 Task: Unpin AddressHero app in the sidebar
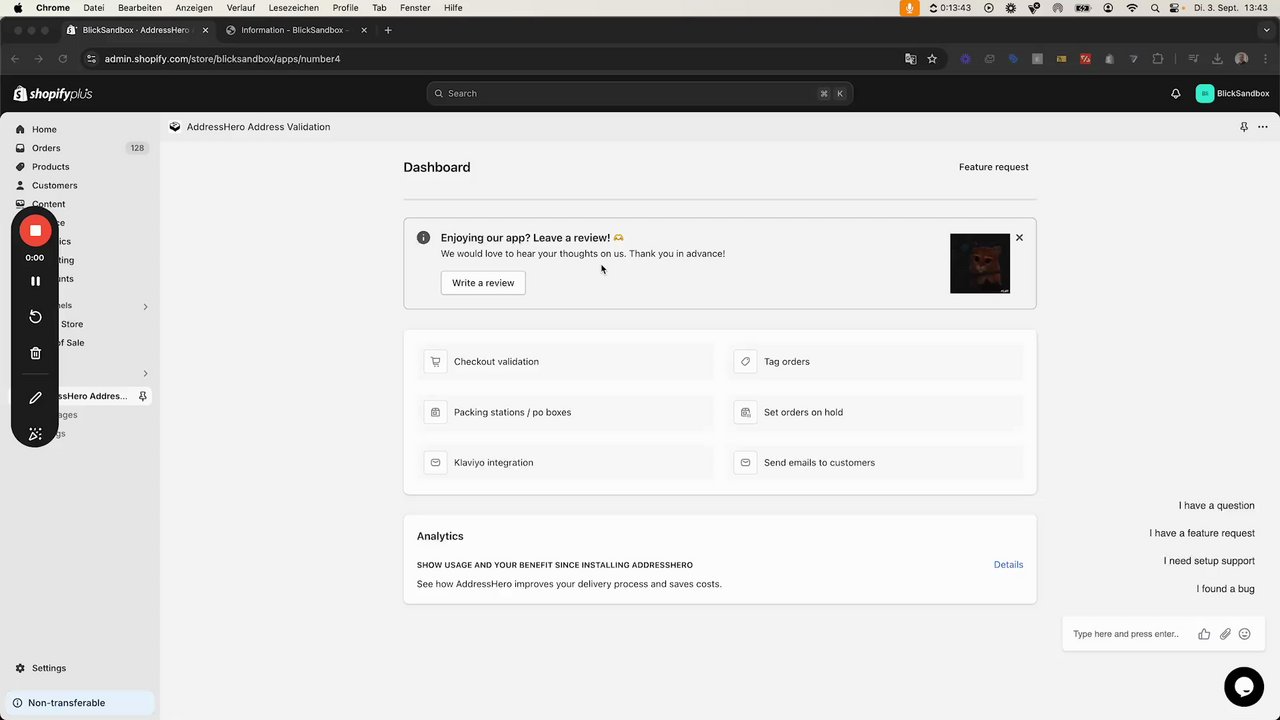(143, 396)
